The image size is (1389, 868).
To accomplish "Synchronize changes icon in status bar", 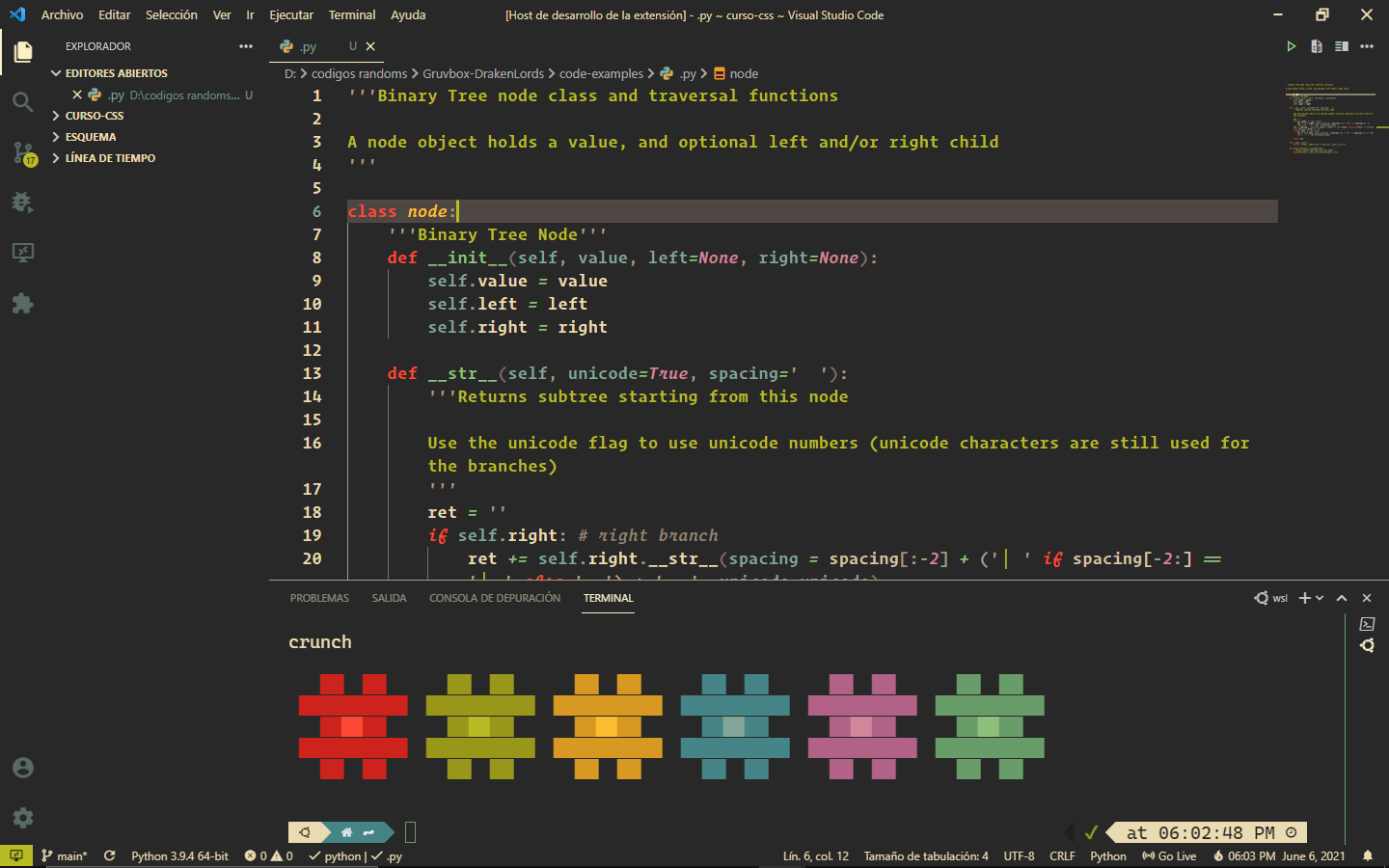I will (x=110, y=855).
